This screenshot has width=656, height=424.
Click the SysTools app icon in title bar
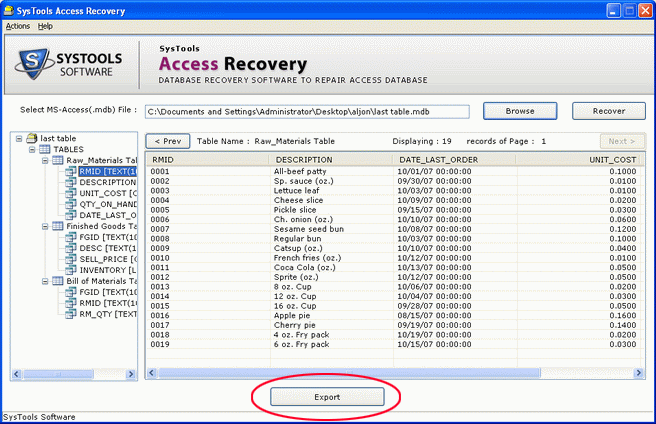pos(8,10)
